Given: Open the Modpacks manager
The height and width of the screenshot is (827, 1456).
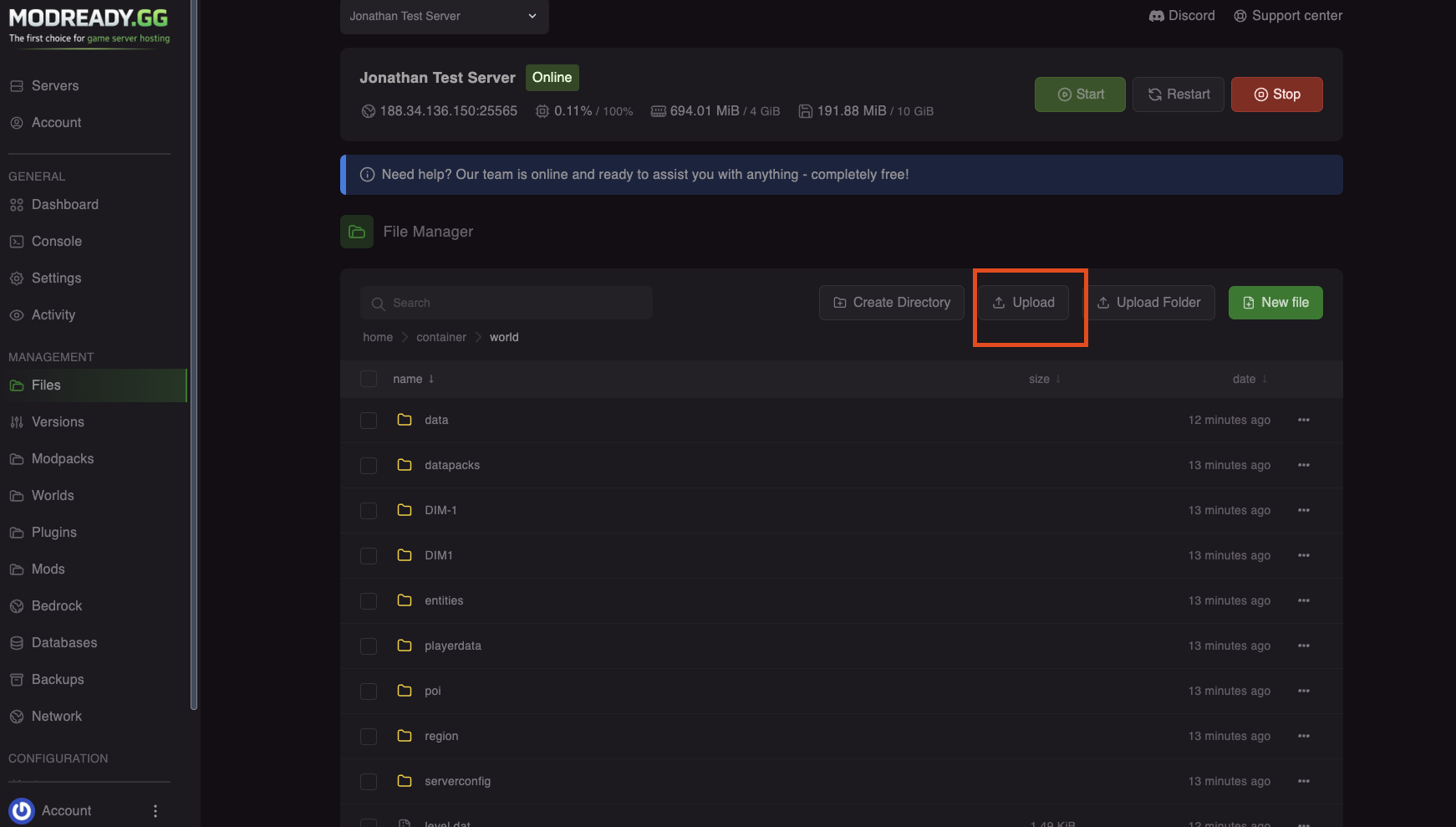Looking at the screenshot, I should (x=62, y=458).
